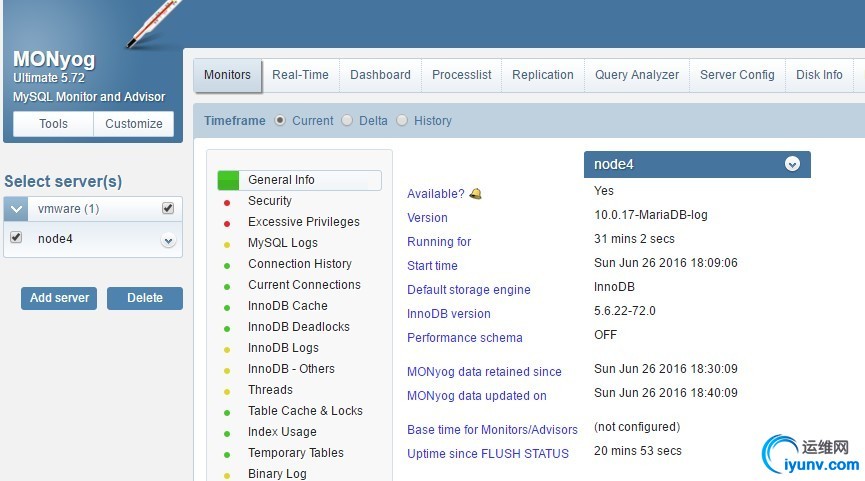This screenshot has height=481, width=865.
Task: Click the red status dot beside Excessive Privileges
Action: click(x=227, y=223)
